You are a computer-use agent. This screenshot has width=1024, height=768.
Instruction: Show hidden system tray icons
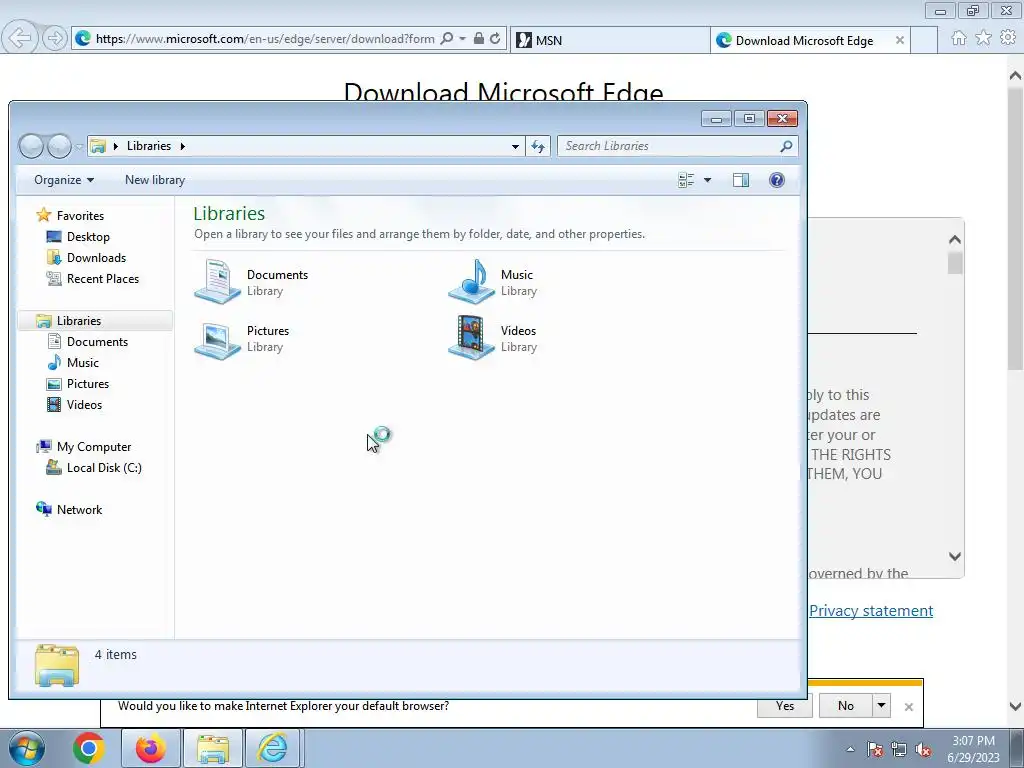coord(850,750)
